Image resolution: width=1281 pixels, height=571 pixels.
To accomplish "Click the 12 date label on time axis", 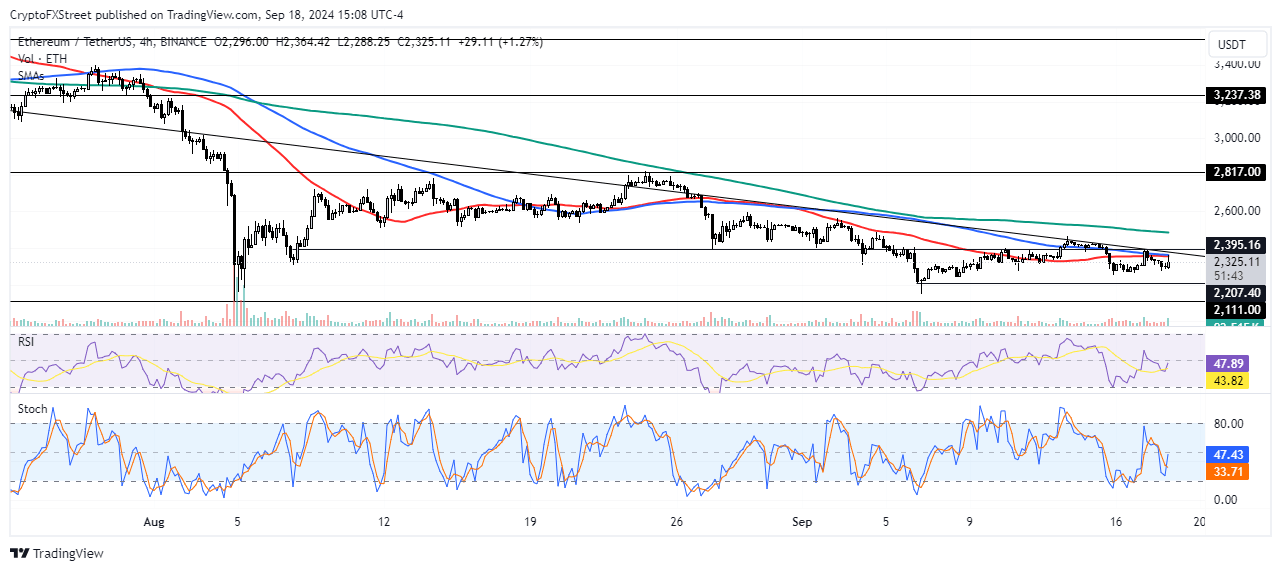I will click(384, 522).
